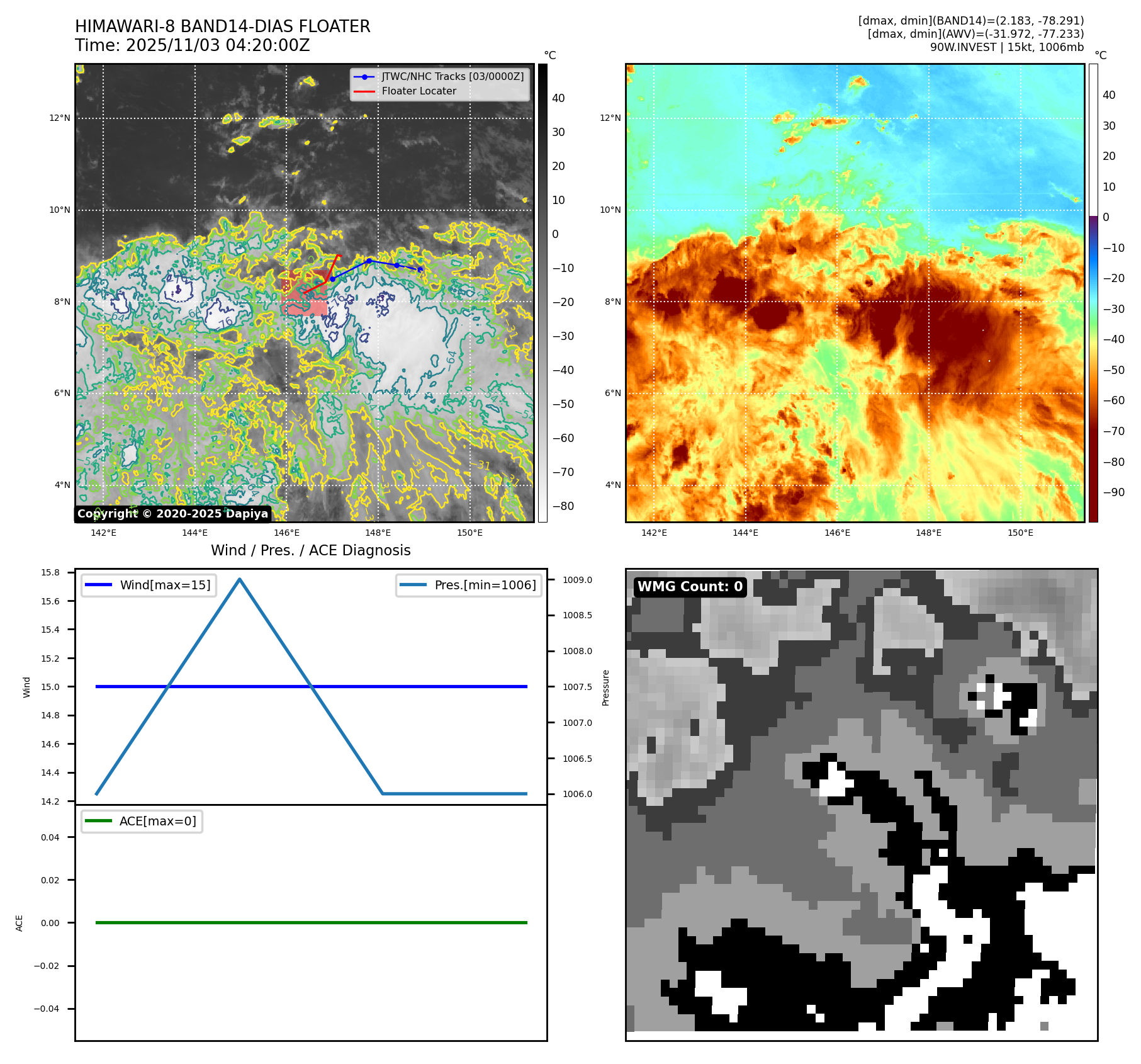The image size is (1141, 1064).
Task: Click the red Floater Locater legend line
Action: point(364,91)
